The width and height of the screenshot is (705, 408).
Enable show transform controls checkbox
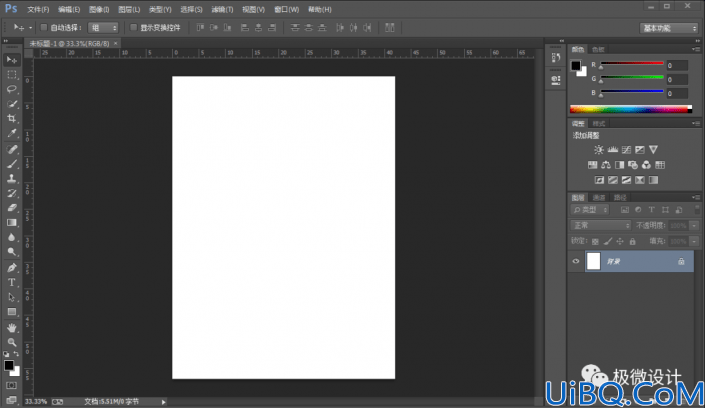pos(133,27)
